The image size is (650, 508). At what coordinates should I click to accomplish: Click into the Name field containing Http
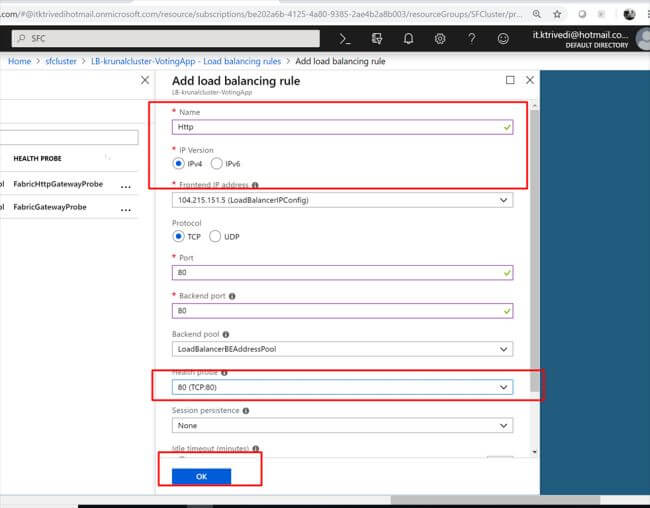(x=342, y=127)
